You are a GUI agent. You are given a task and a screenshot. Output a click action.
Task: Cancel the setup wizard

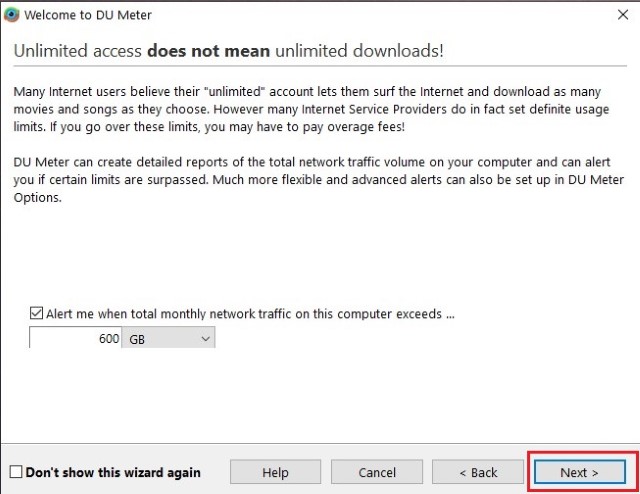[377, 472]
